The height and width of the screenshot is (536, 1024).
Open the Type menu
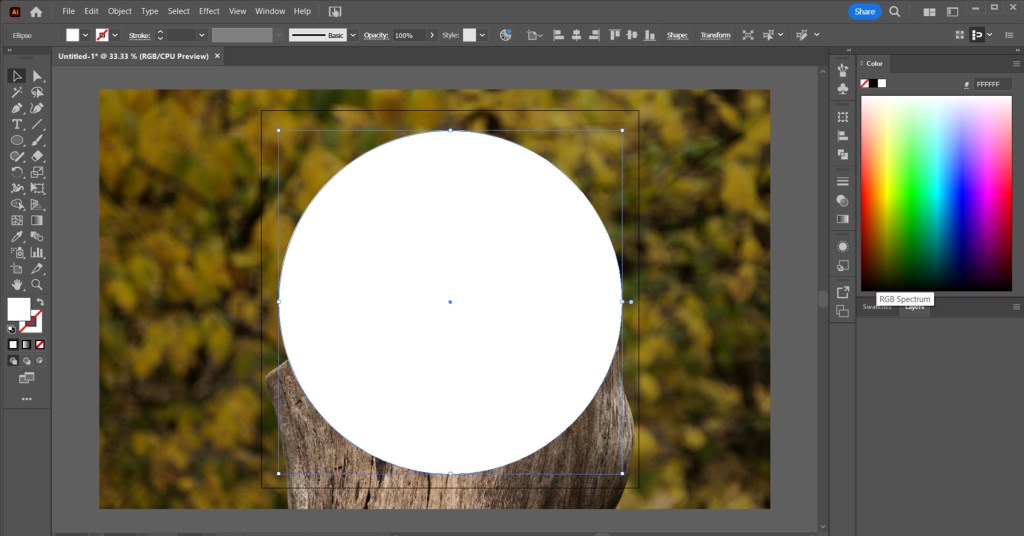tap(150, 11)
